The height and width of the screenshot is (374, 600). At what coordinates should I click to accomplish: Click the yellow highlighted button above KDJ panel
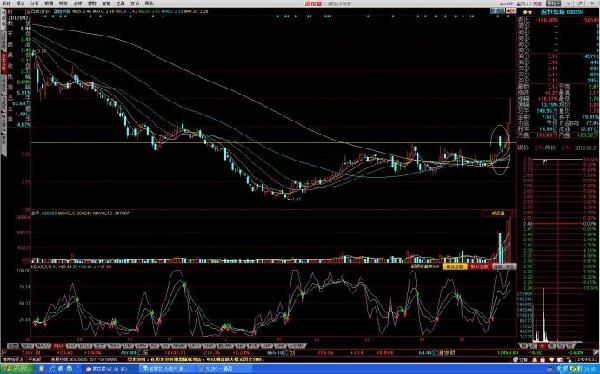point(455,266)
